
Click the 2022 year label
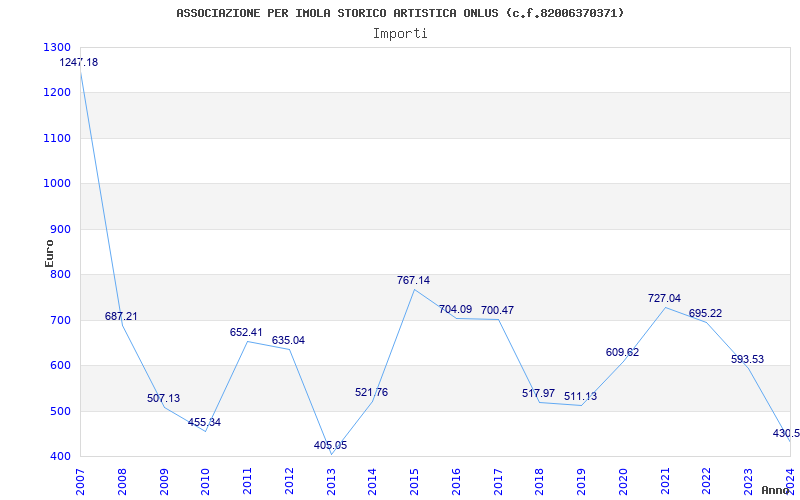click(x=707, y=482)
